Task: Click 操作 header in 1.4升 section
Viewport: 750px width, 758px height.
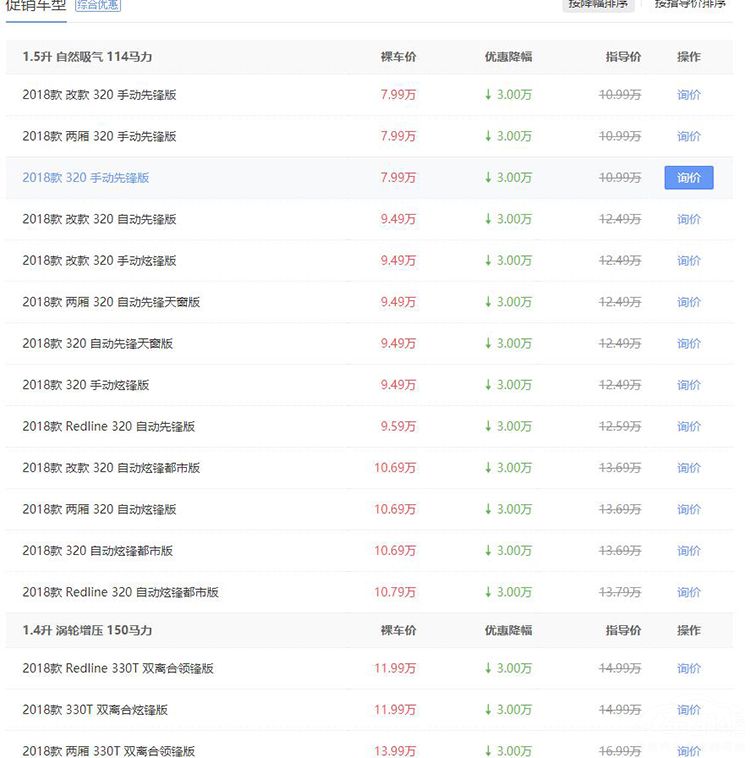Action: click(689, 630)
